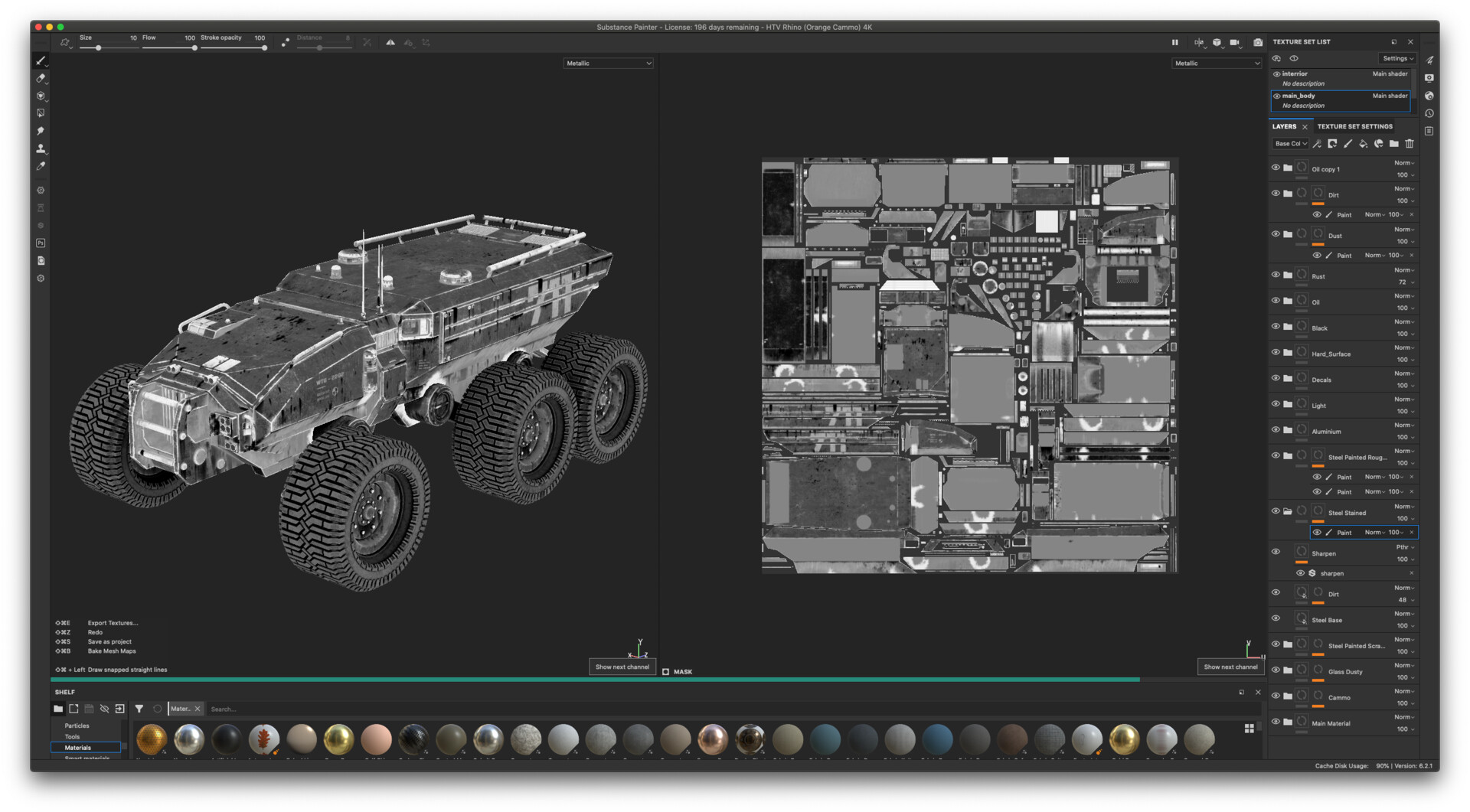This screenshot has height=812, width=1470.
Task: Open brush preset dropdown in top toolbar
Action: coord(66,44)
